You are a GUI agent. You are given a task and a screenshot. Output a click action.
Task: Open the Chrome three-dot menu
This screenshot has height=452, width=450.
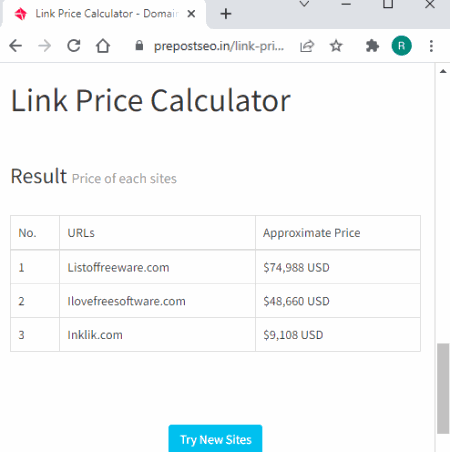431,46
